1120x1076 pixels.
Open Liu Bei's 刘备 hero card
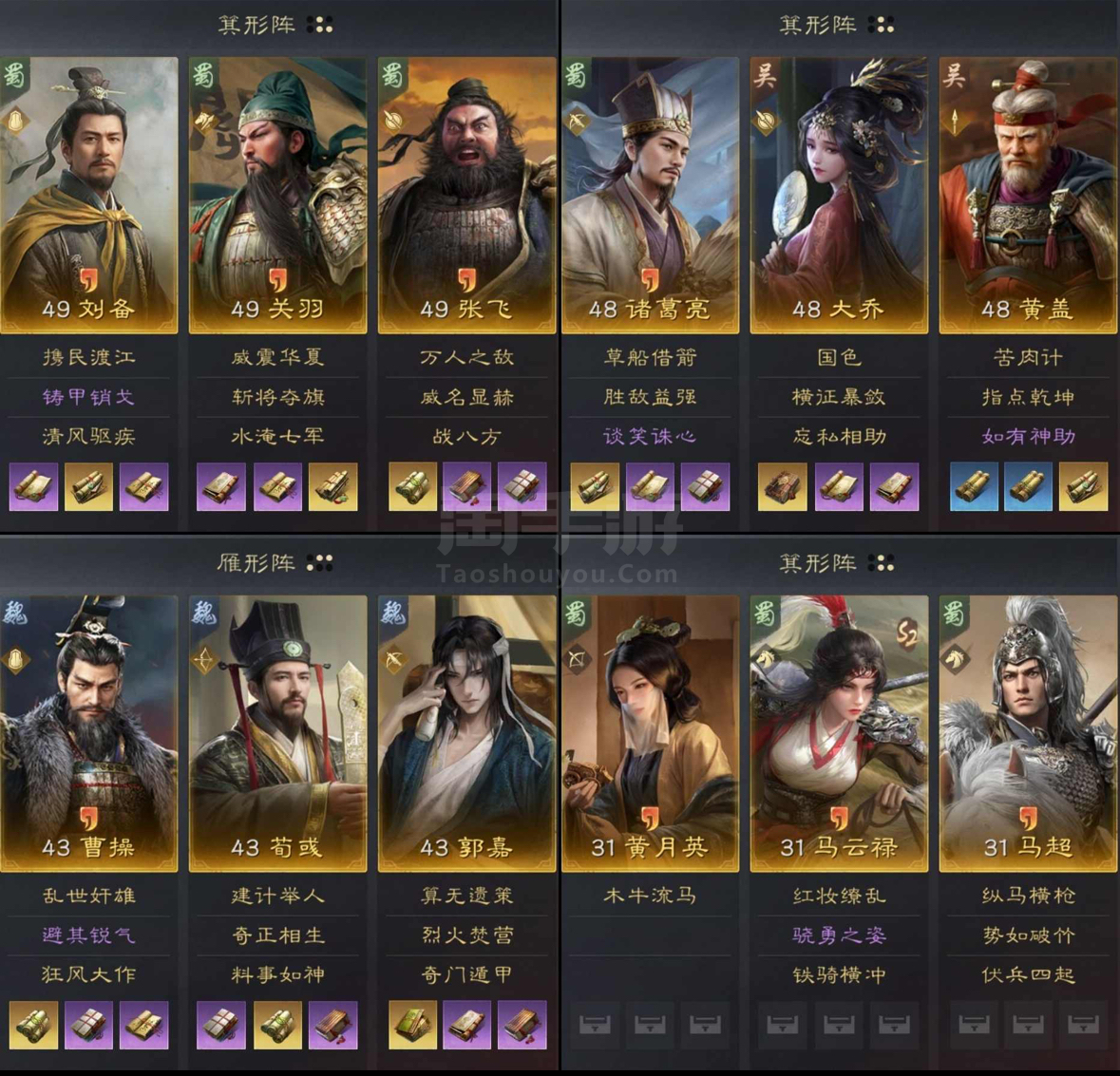pos(88,195)
